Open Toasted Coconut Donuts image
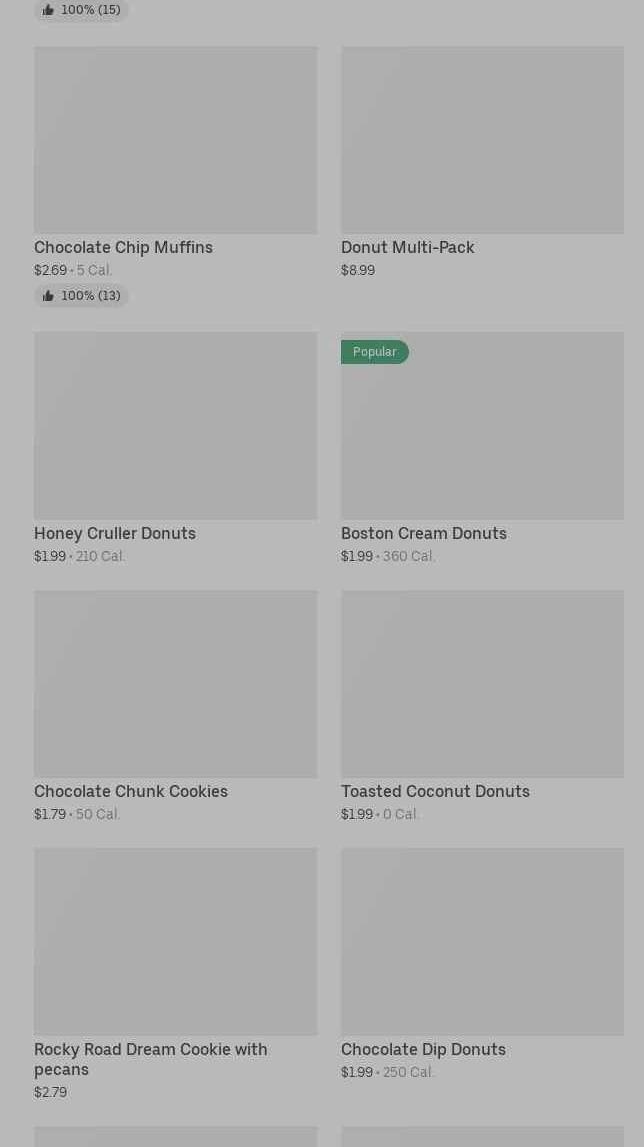Viewport: 644px width, 1147px height. coord(482,683)
